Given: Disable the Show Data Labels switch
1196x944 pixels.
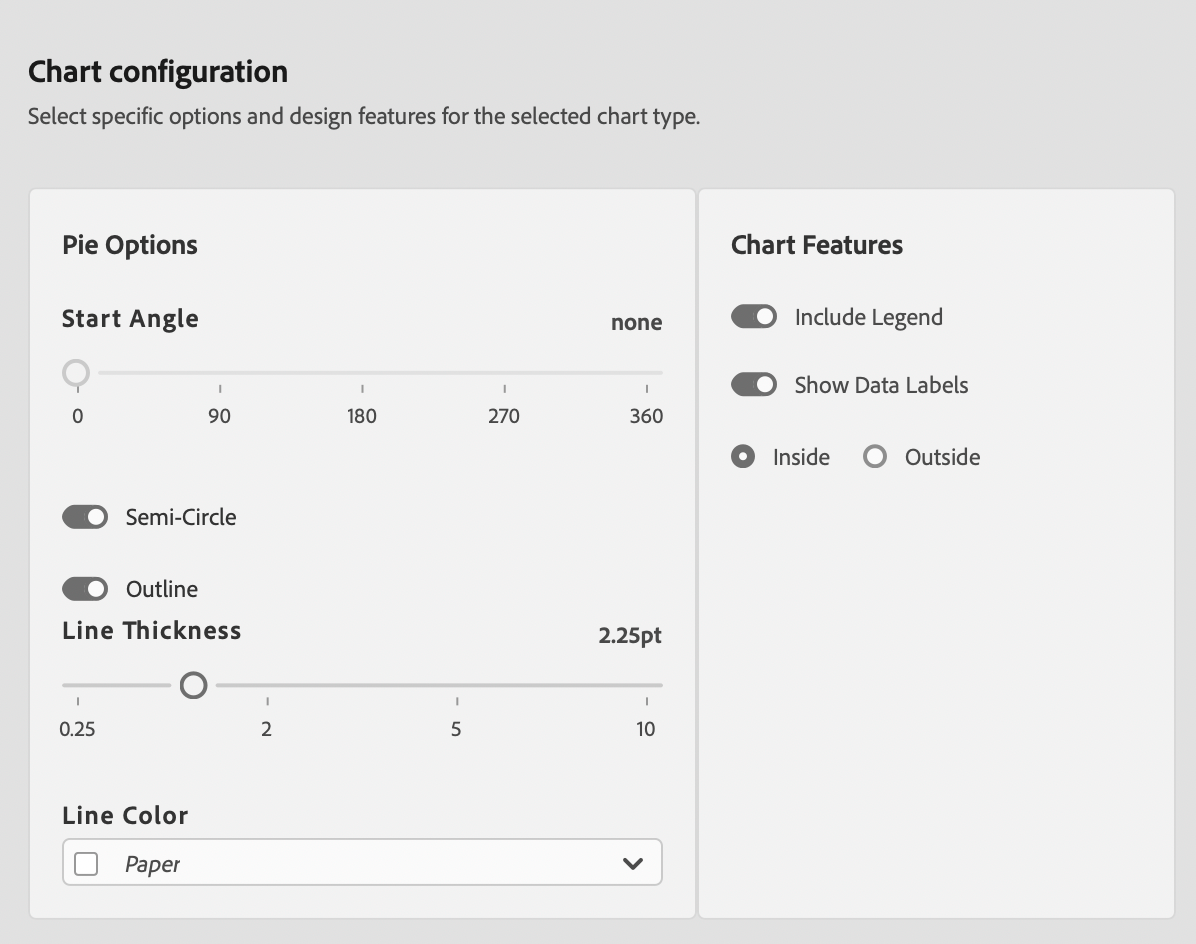Looking at the screenshot, I should pyautogui.click(x=754, y=384).
